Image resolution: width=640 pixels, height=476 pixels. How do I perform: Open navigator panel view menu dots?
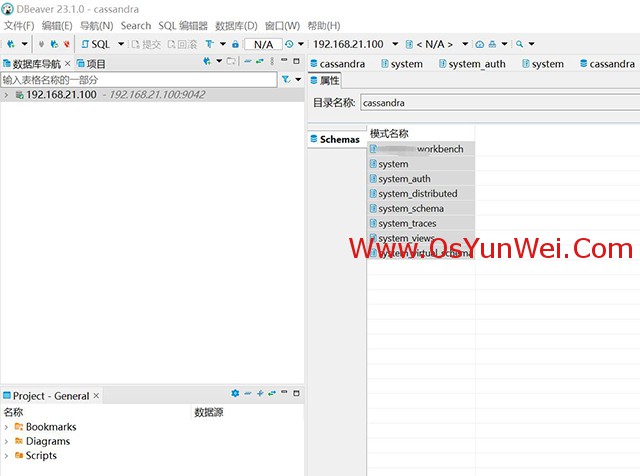(x=272, y=61)
